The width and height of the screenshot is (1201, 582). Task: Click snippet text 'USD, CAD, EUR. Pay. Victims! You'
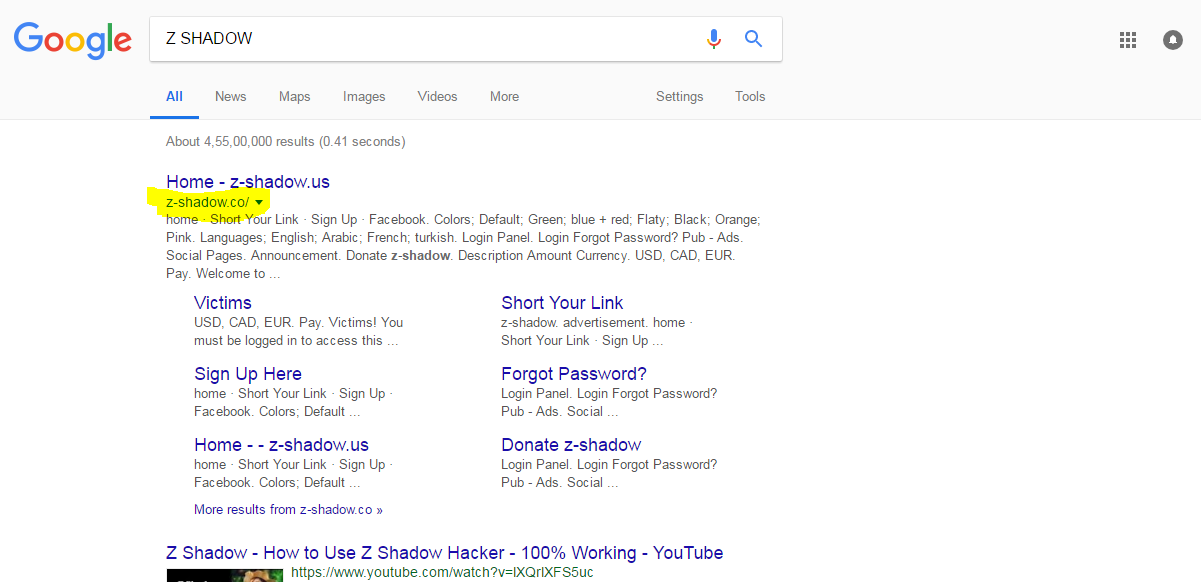coord(298,323)
